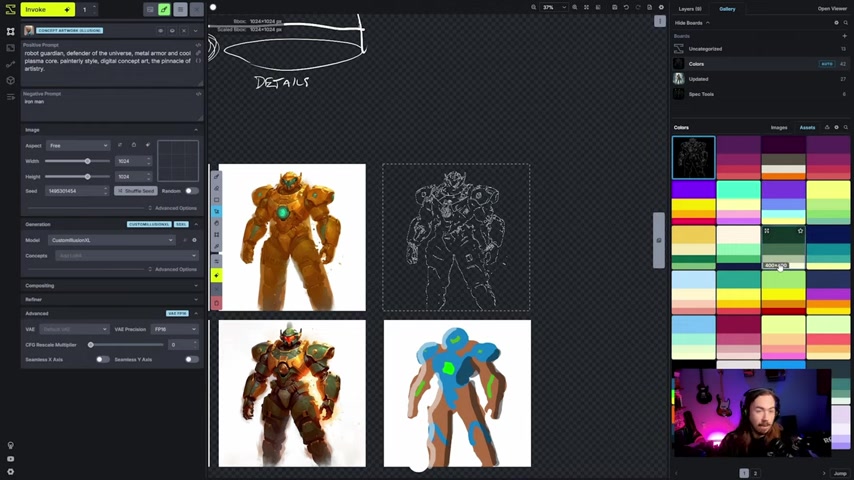Image resolution: width=854 pixels, height=480 pixels.
Task: Fit layers to canvas icon
Action: point(587,8)
